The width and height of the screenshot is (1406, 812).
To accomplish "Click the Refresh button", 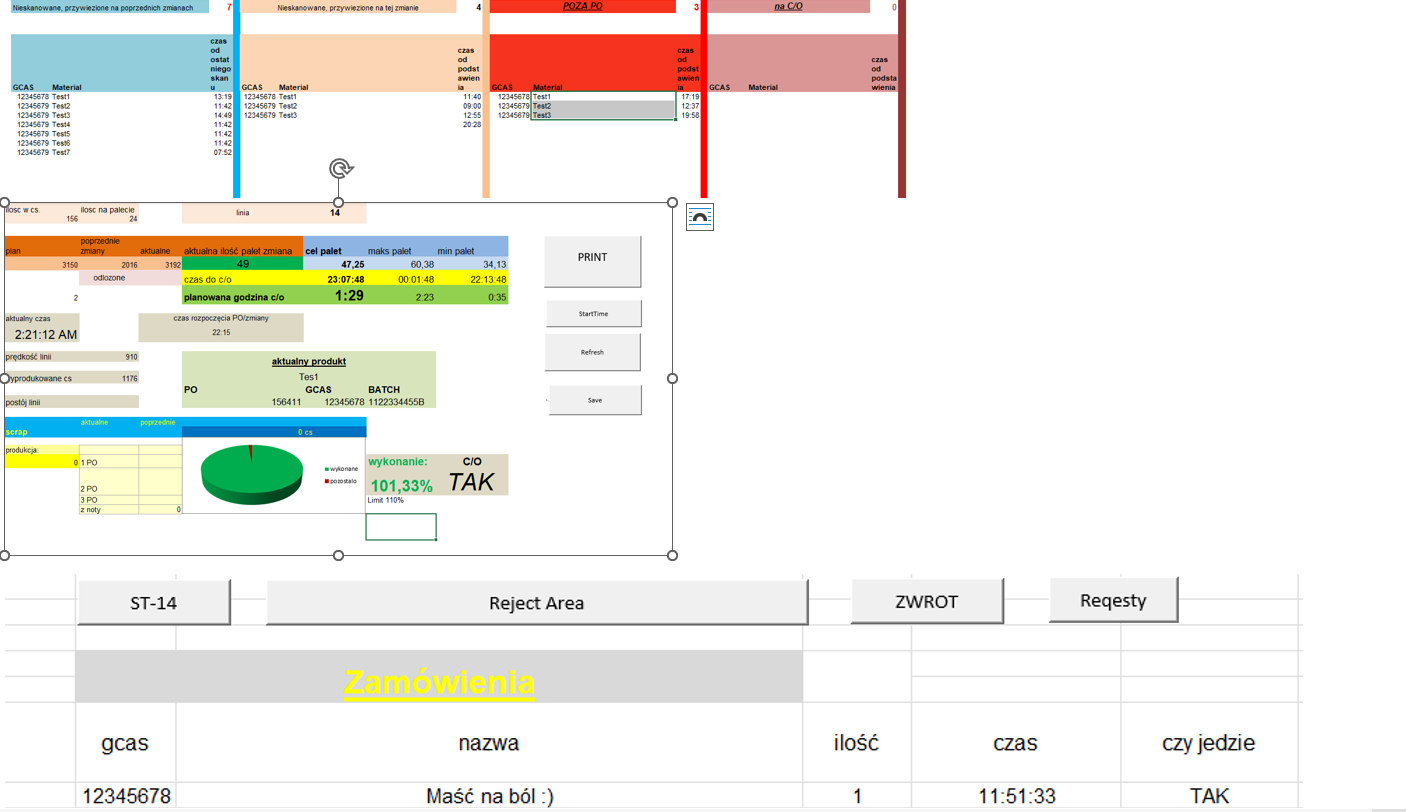I will click(592, 352).
